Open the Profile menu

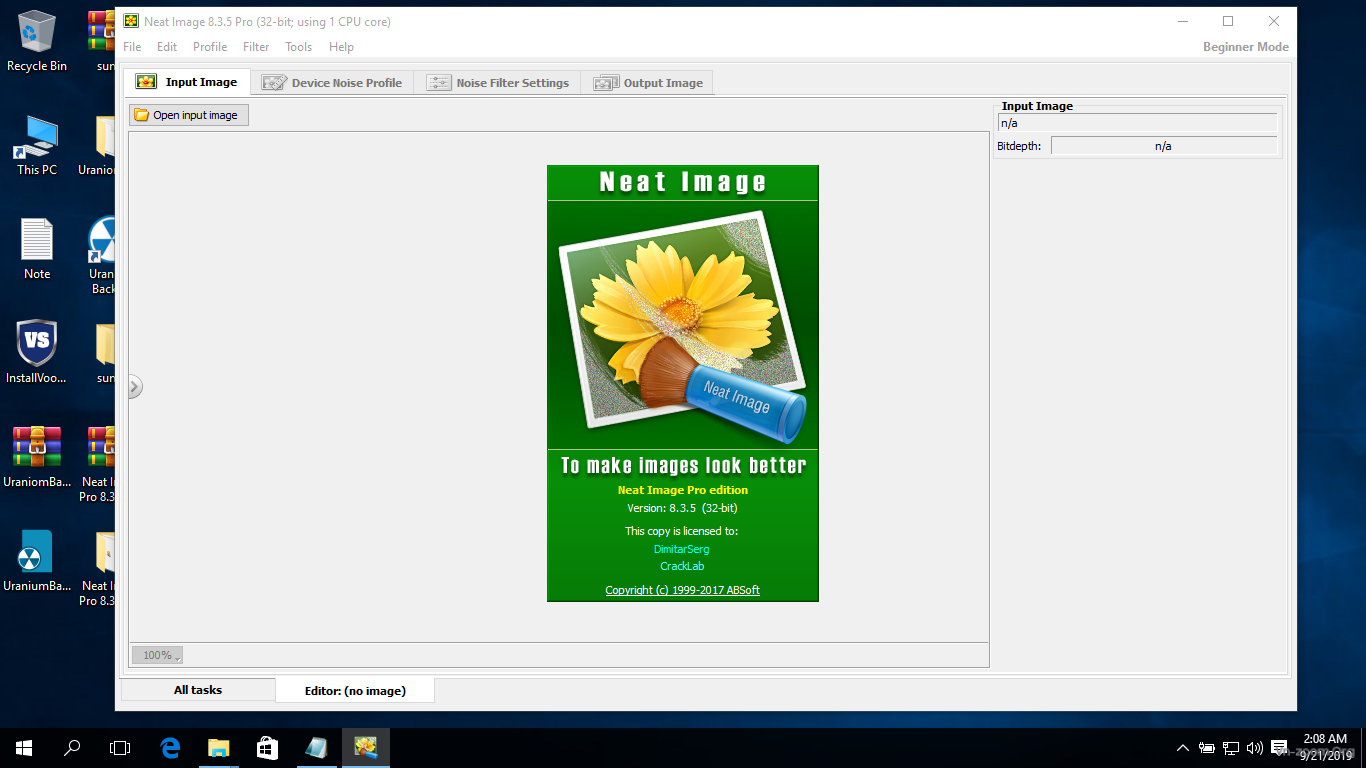pyautogui.click(x=210, y=47)
